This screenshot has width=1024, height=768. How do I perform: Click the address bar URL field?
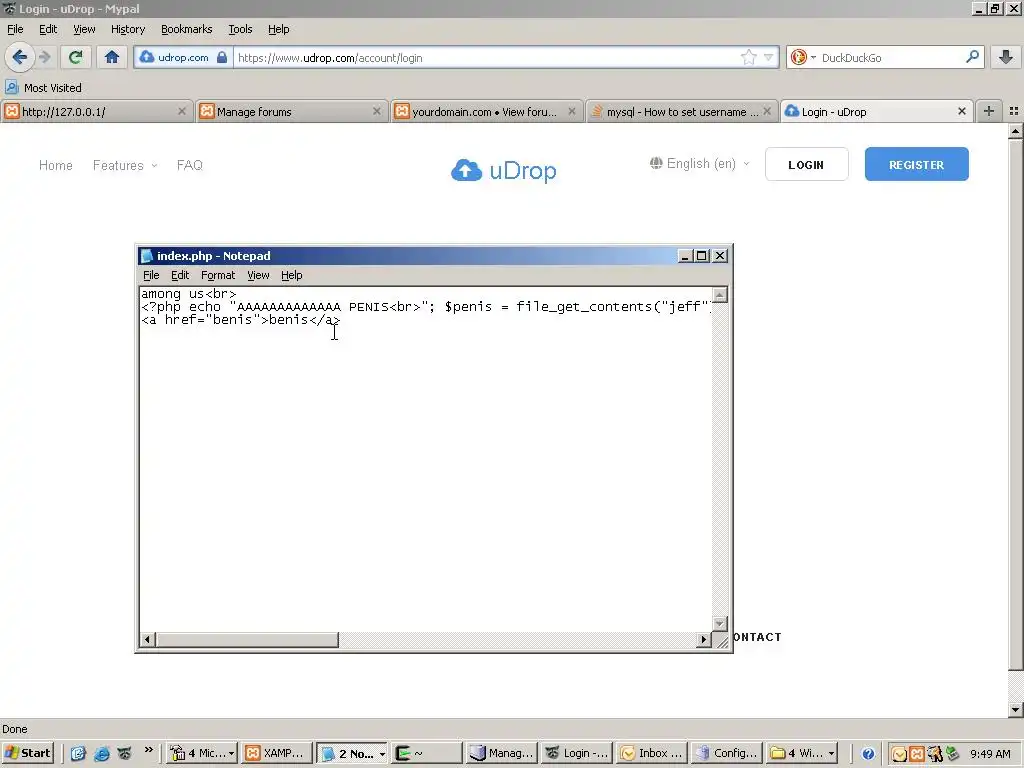click(487, 57)
